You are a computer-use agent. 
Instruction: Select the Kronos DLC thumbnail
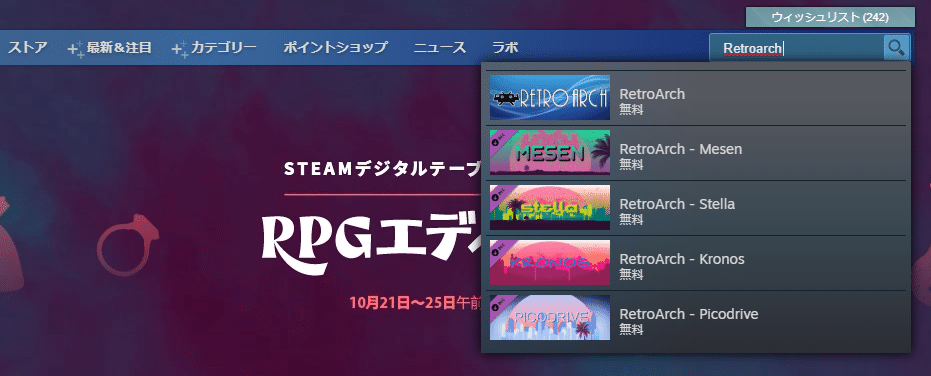tap(550, 263)
